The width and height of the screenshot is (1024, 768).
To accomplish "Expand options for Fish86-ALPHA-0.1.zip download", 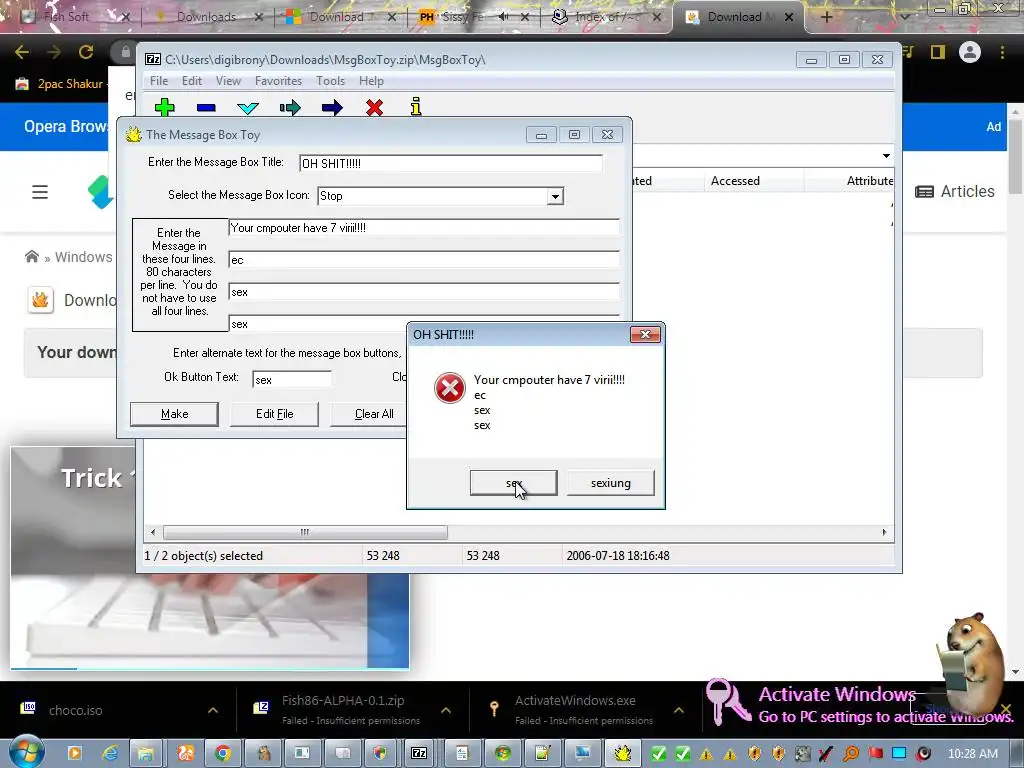I will pyautogui.click(x=446, y=710).
